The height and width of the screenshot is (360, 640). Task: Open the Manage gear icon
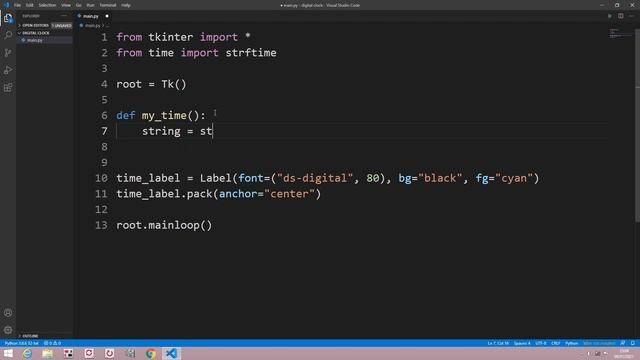tap(8, 330)
